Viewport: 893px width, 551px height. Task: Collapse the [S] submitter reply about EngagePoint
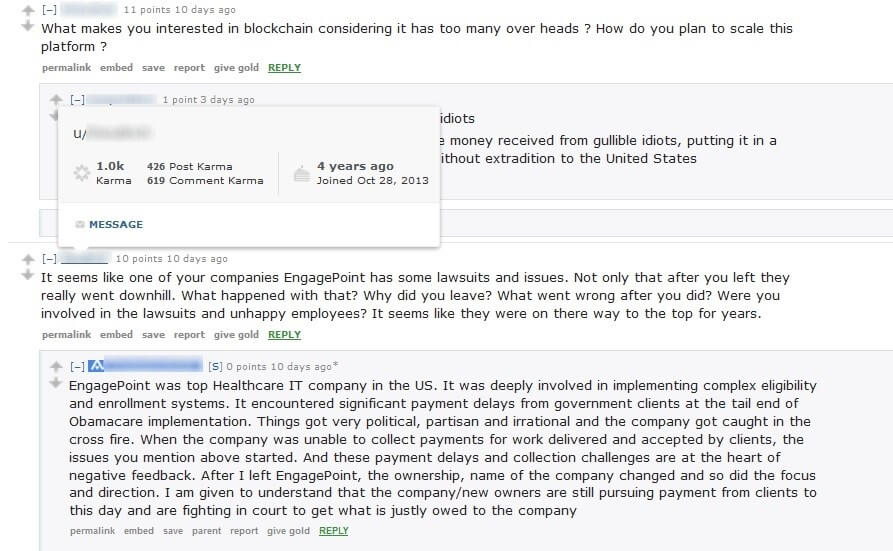[x=77, y=367]
